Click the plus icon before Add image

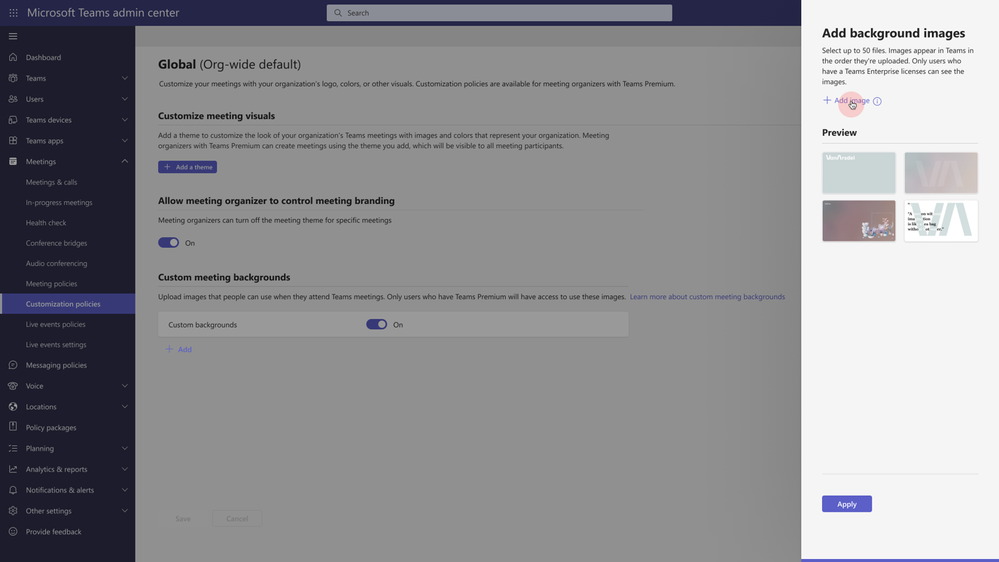[x=827, y=100]
